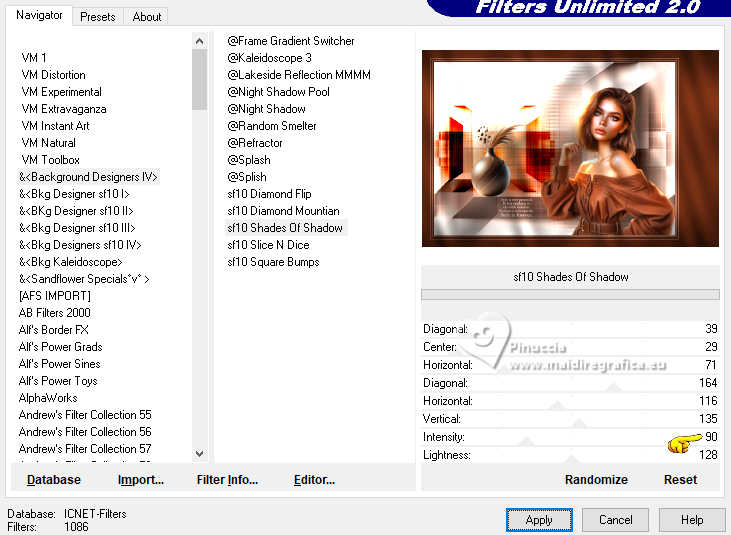
Task: Open Help
Action: tap(692, 520)
